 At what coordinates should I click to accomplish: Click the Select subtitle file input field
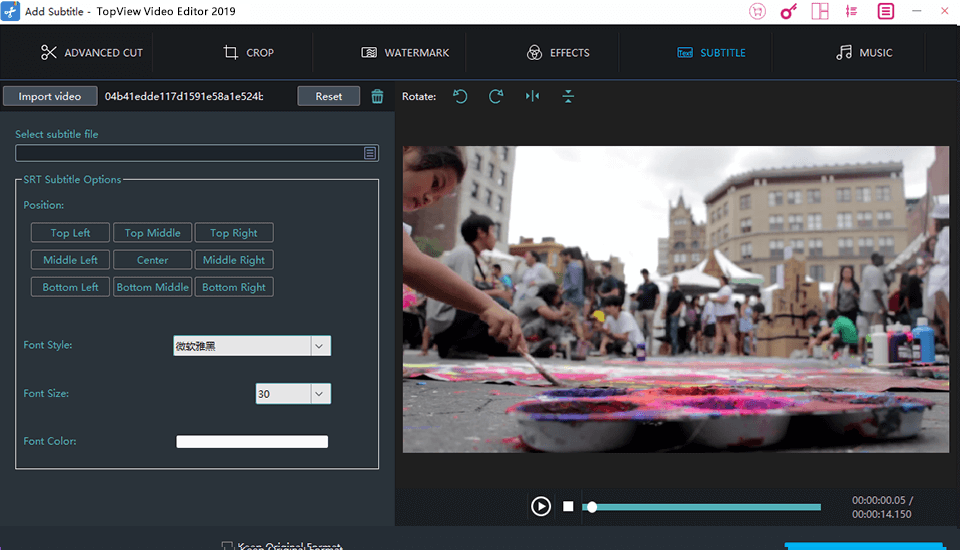188,153
